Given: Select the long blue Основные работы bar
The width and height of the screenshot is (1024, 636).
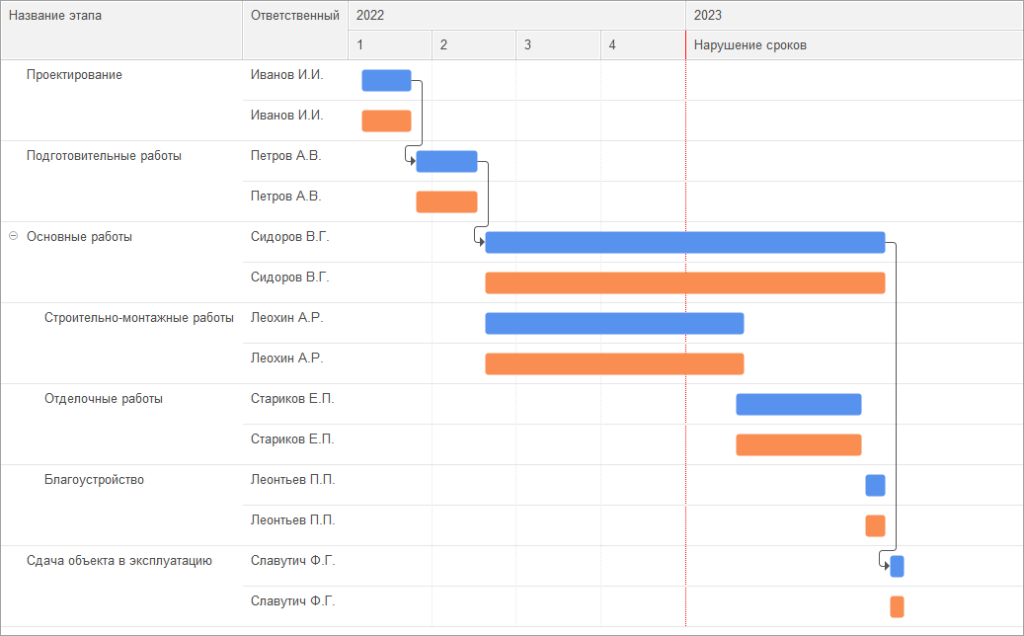Looking at the screenshot, I should point(684,242).
